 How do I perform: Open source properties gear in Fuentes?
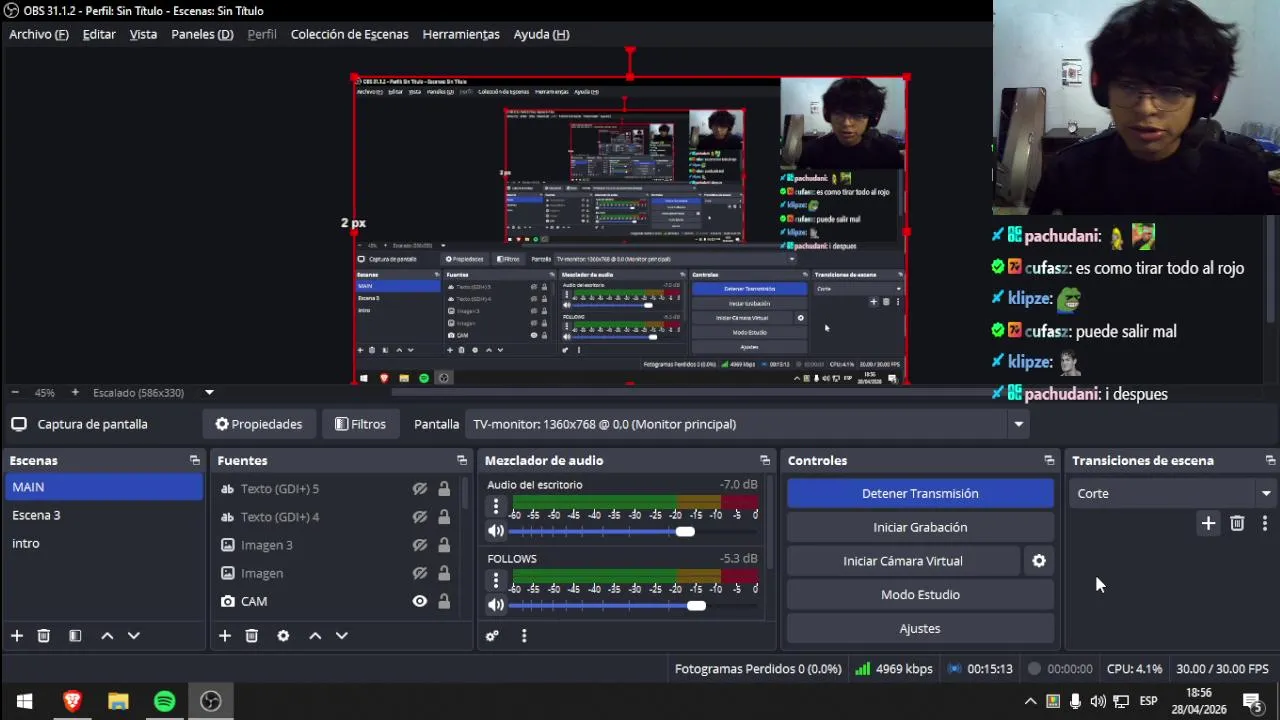click(283, 636)
